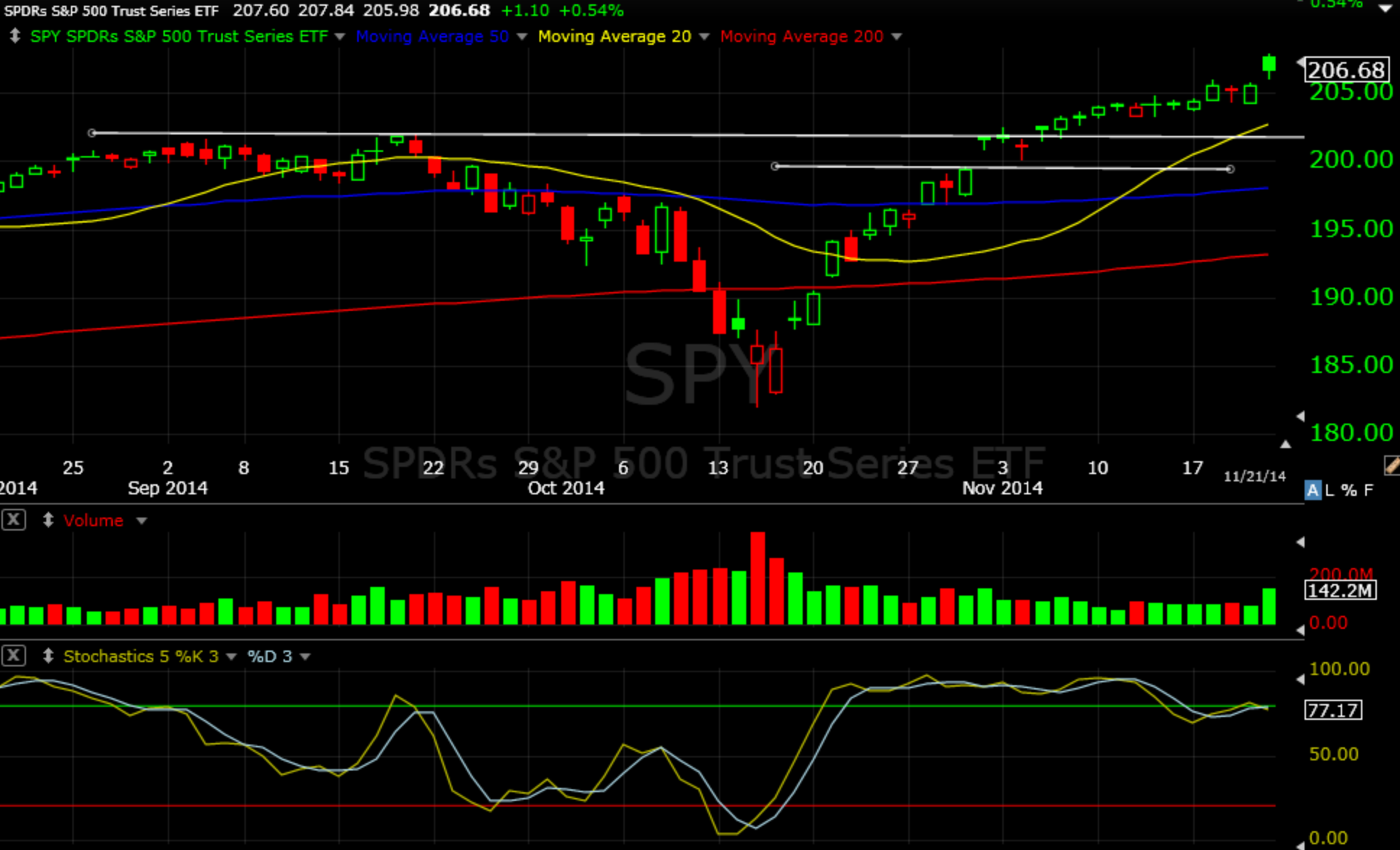Click the left triangle above the 200.0M volume label
1400x850 pixels.
(1300, 542)
